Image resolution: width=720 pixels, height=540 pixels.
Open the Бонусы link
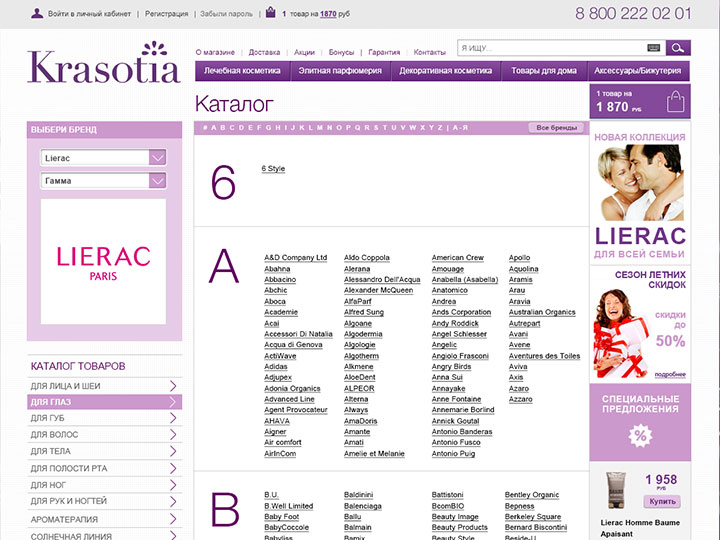(341, 52)
